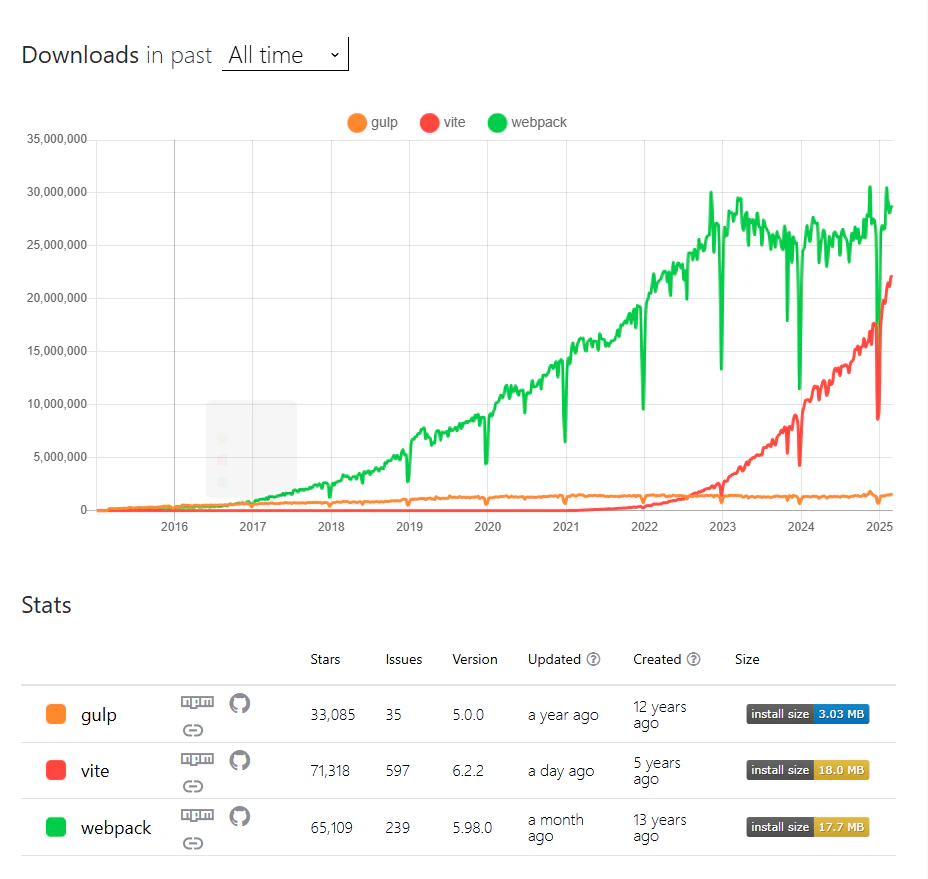The height and width of the screenshot is (879, 928).
Task: Click the 2023 label on chart x-axis
Action: [x=723, y=527]
